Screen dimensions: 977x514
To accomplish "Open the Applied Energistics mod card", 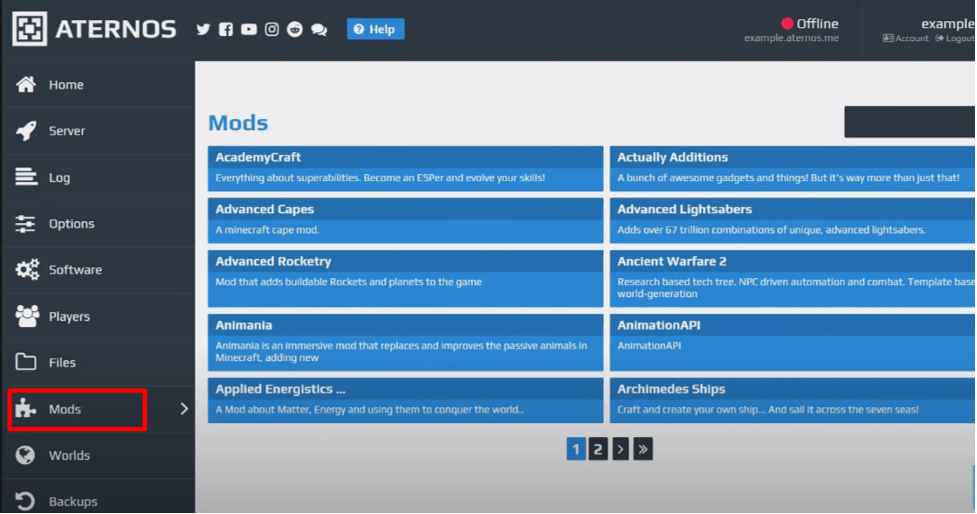I will click(x=406, y=400).
